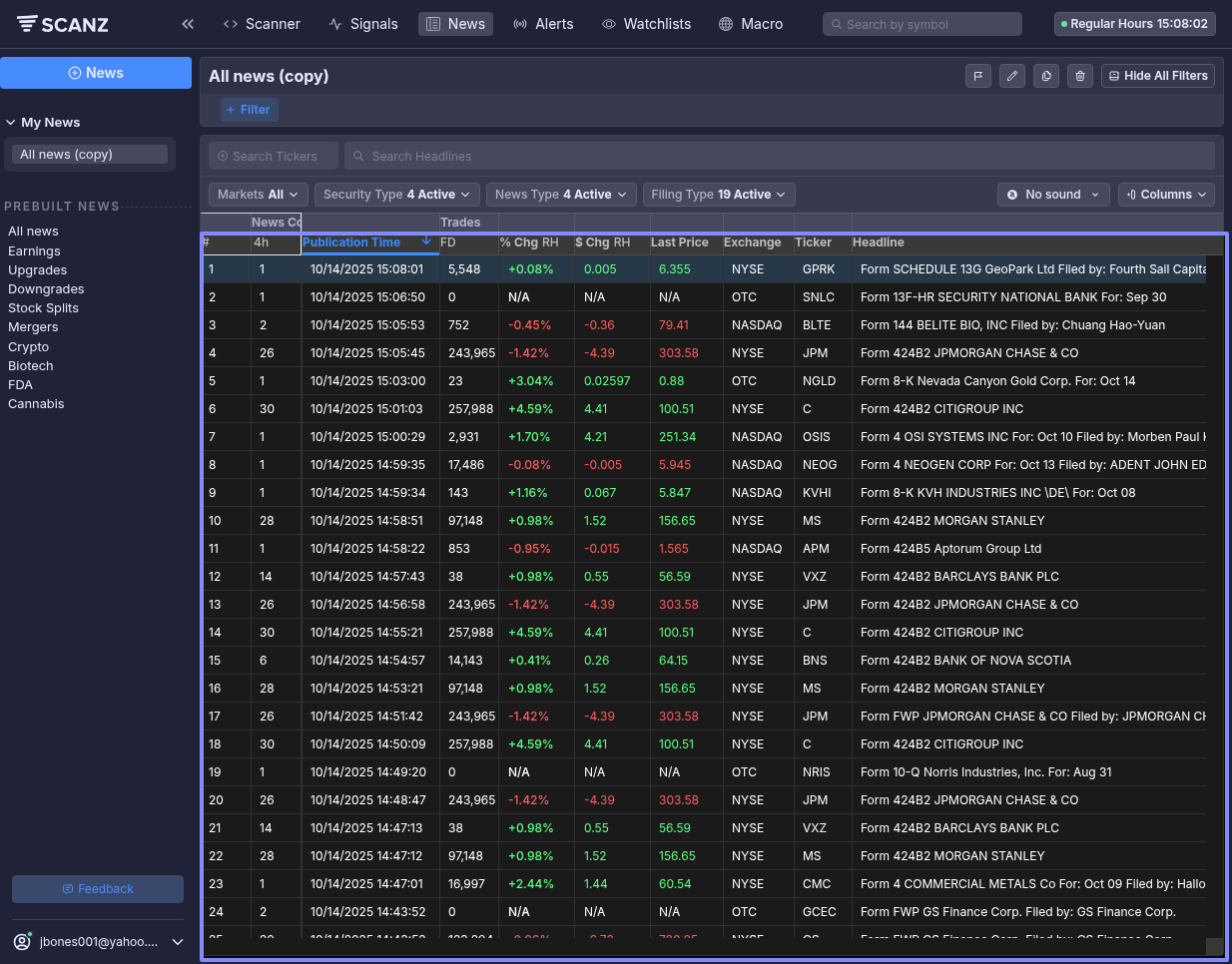Click the trash delete icon
This screenshot has width=1232, height=964.
click(1080, 76)
